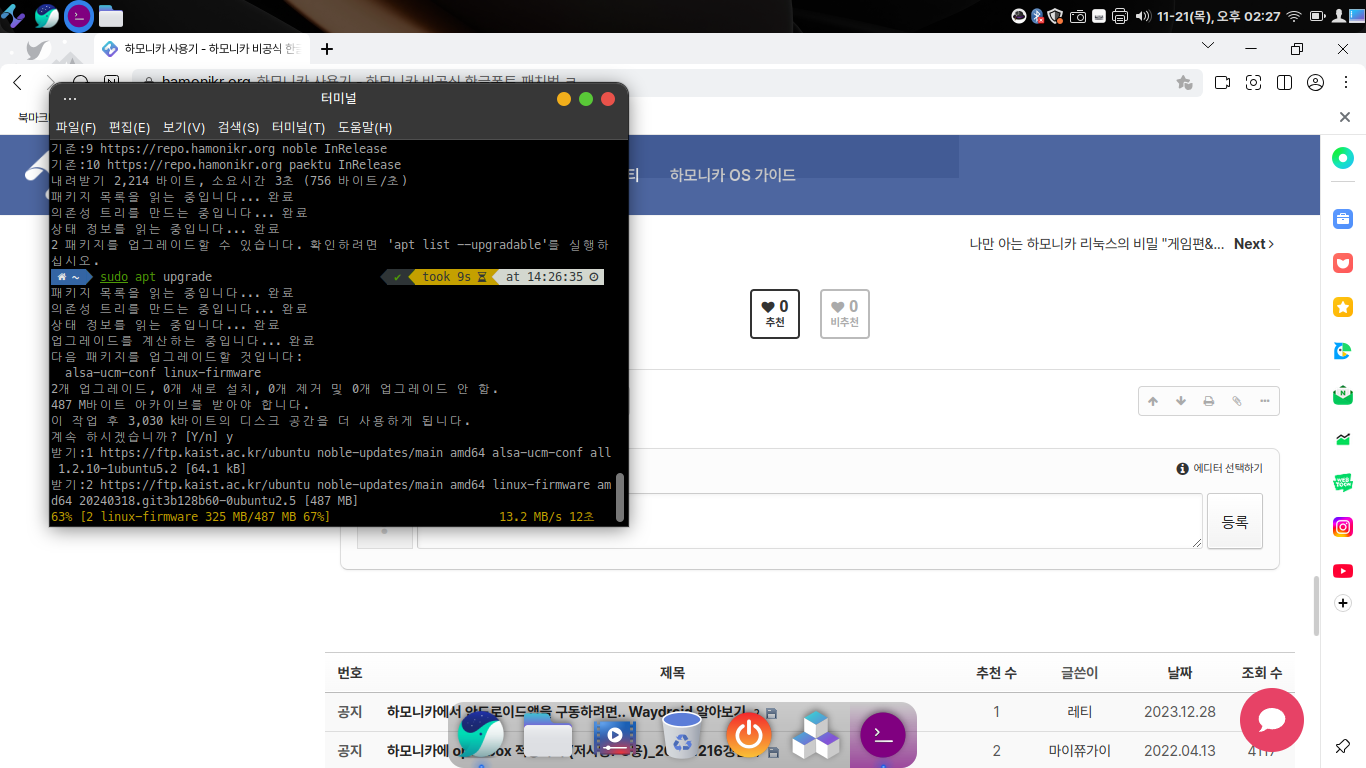Click the 레티 author cell
1366x768 pixels.
(x=1080, y=712)
